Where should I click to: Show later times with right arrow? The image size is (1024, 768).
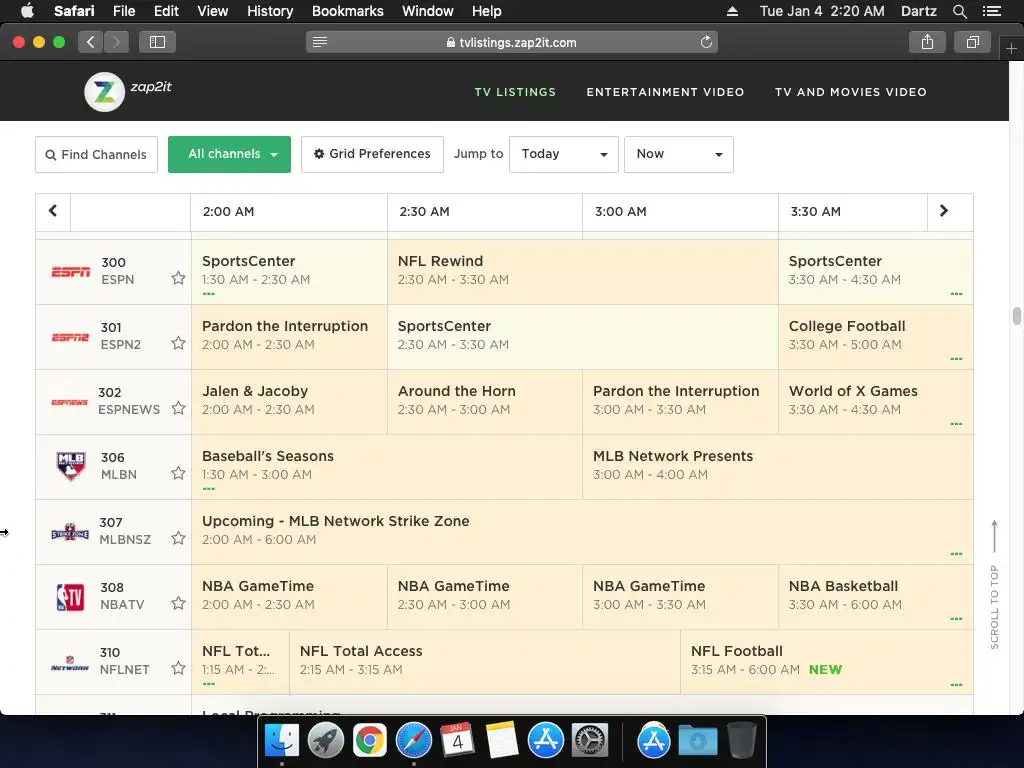pos(944,211)
